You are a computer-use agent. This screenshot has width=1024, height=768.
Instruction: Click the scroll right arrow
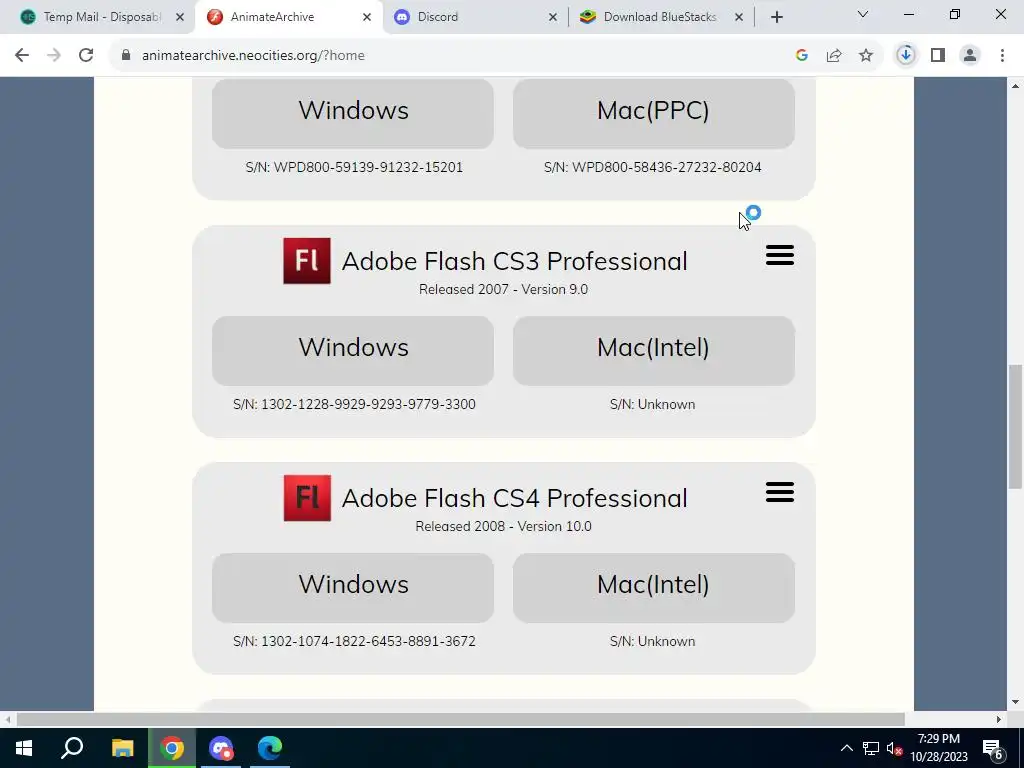[999, 720]
